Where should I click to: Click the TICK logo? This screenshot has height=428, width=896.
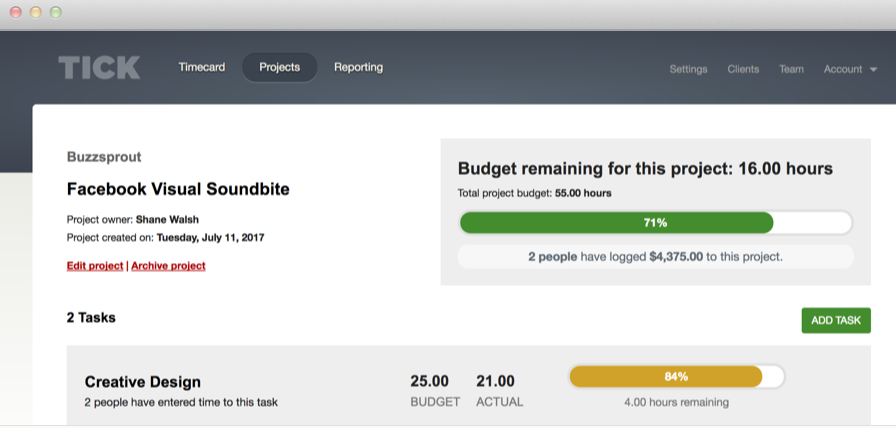click(99, 68)
